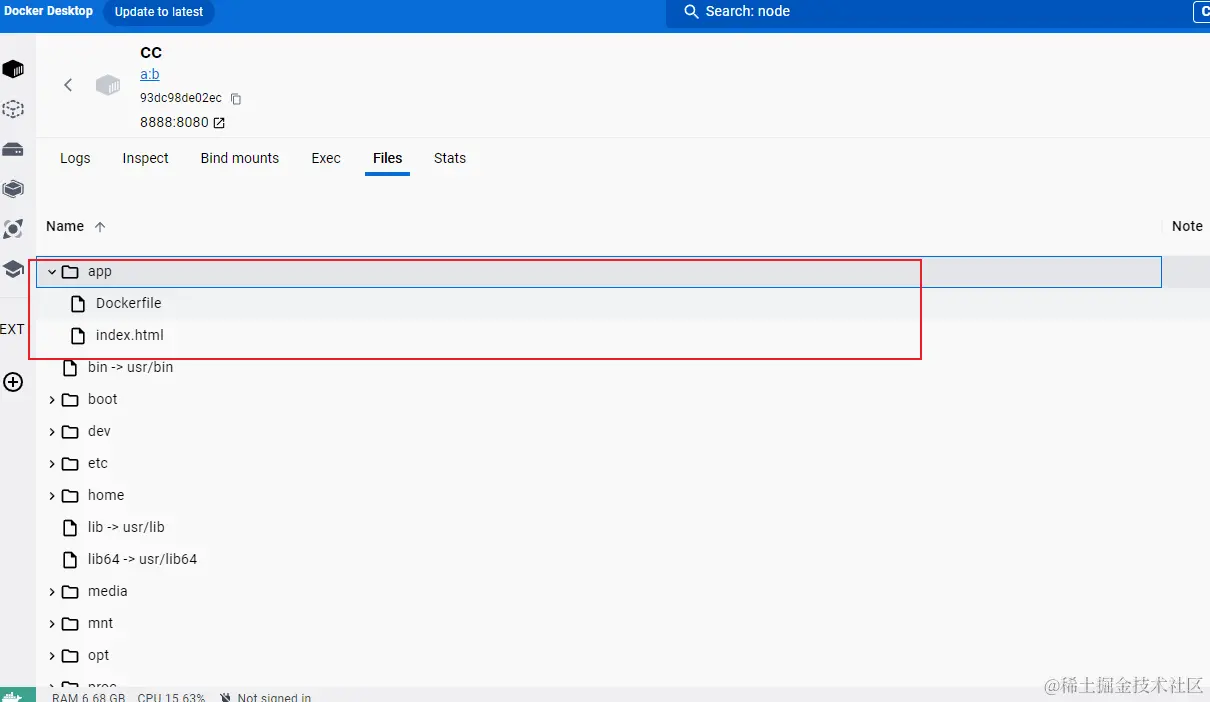
Task: Select the lib64 -> usr/lib64 entry
Action: pos(142,559)
